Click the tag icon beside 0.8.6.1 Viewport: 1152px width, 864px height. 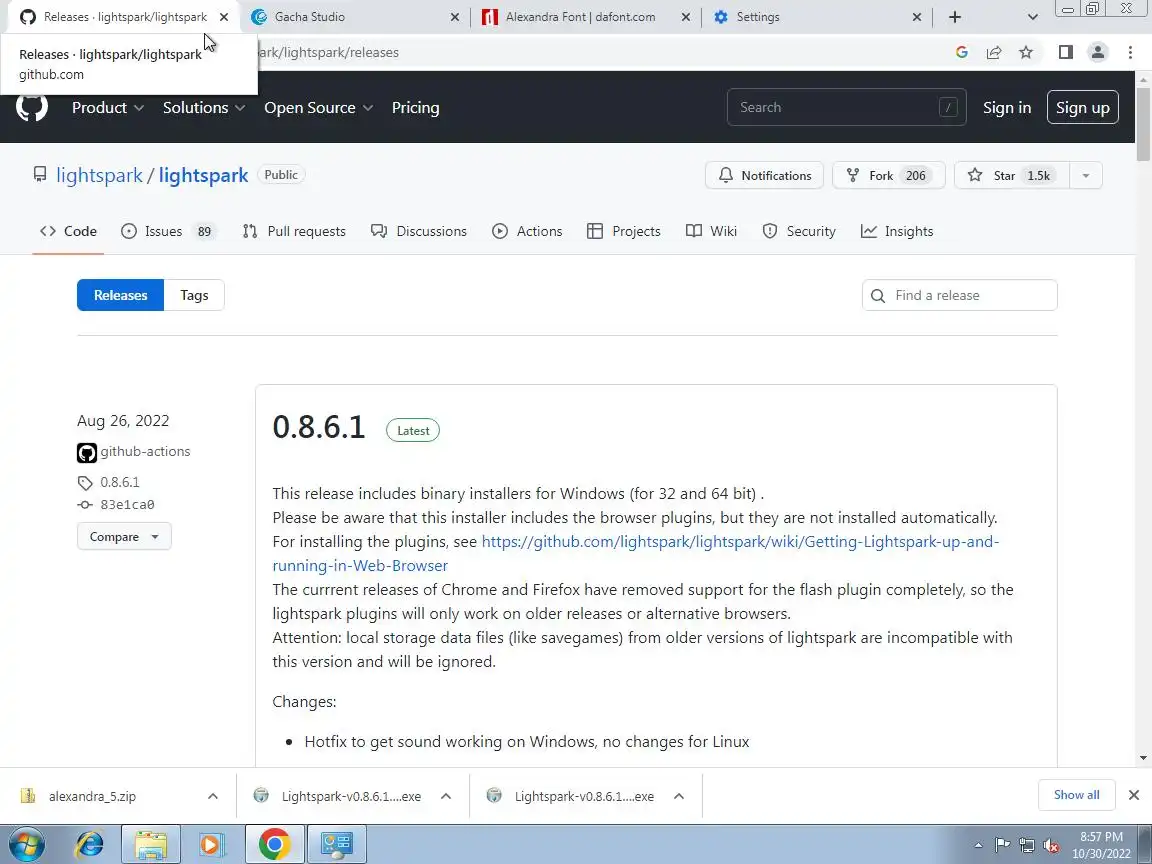coord(85,483)
